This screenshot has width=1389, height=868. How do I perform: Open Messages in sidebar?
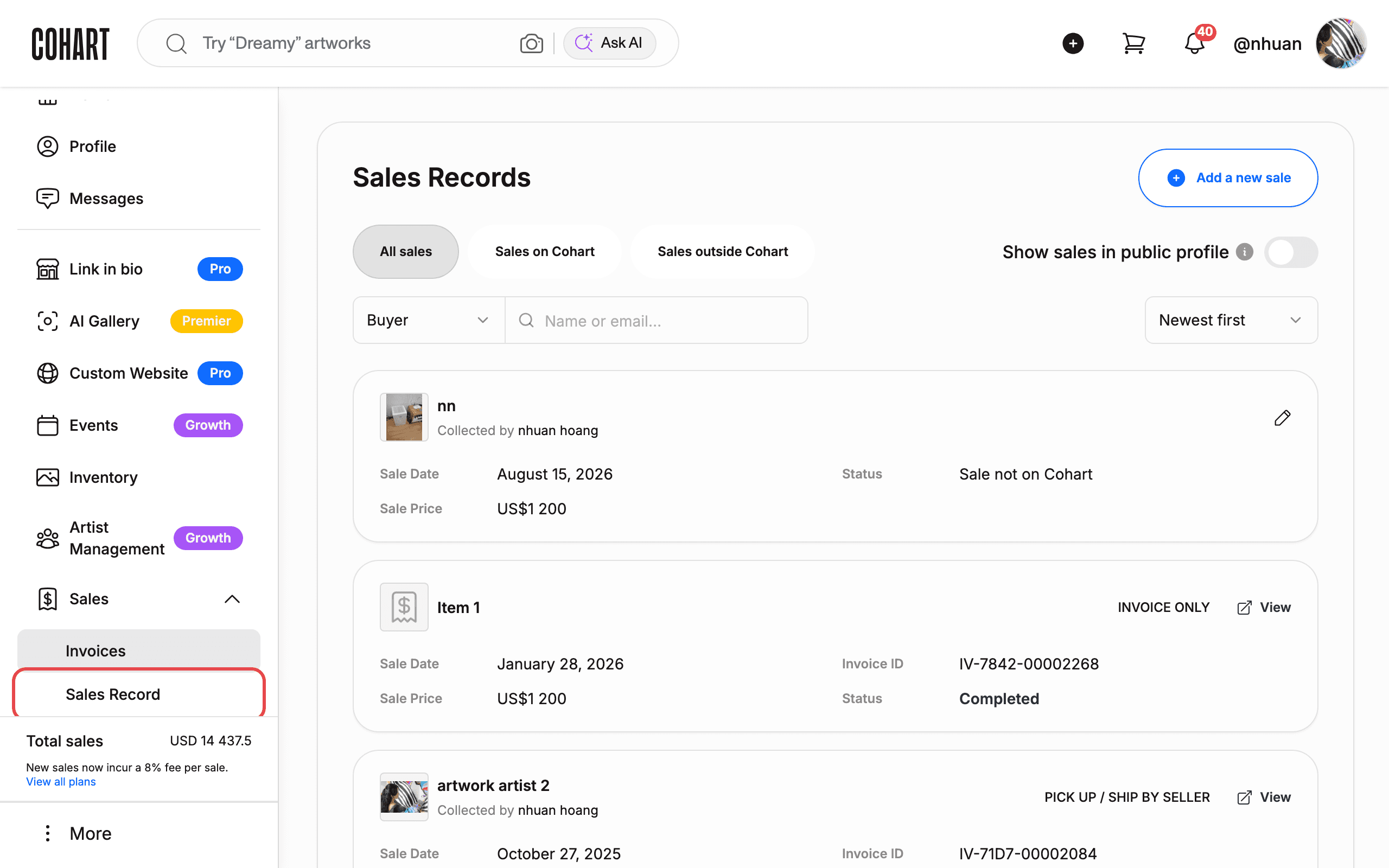[139, 199]
